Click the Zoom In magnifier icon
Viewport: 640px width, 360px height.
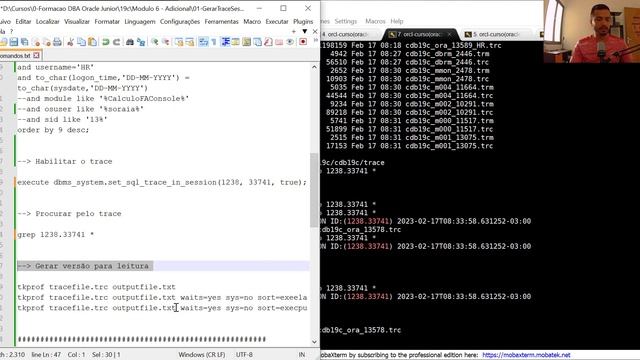pos(154,42)
